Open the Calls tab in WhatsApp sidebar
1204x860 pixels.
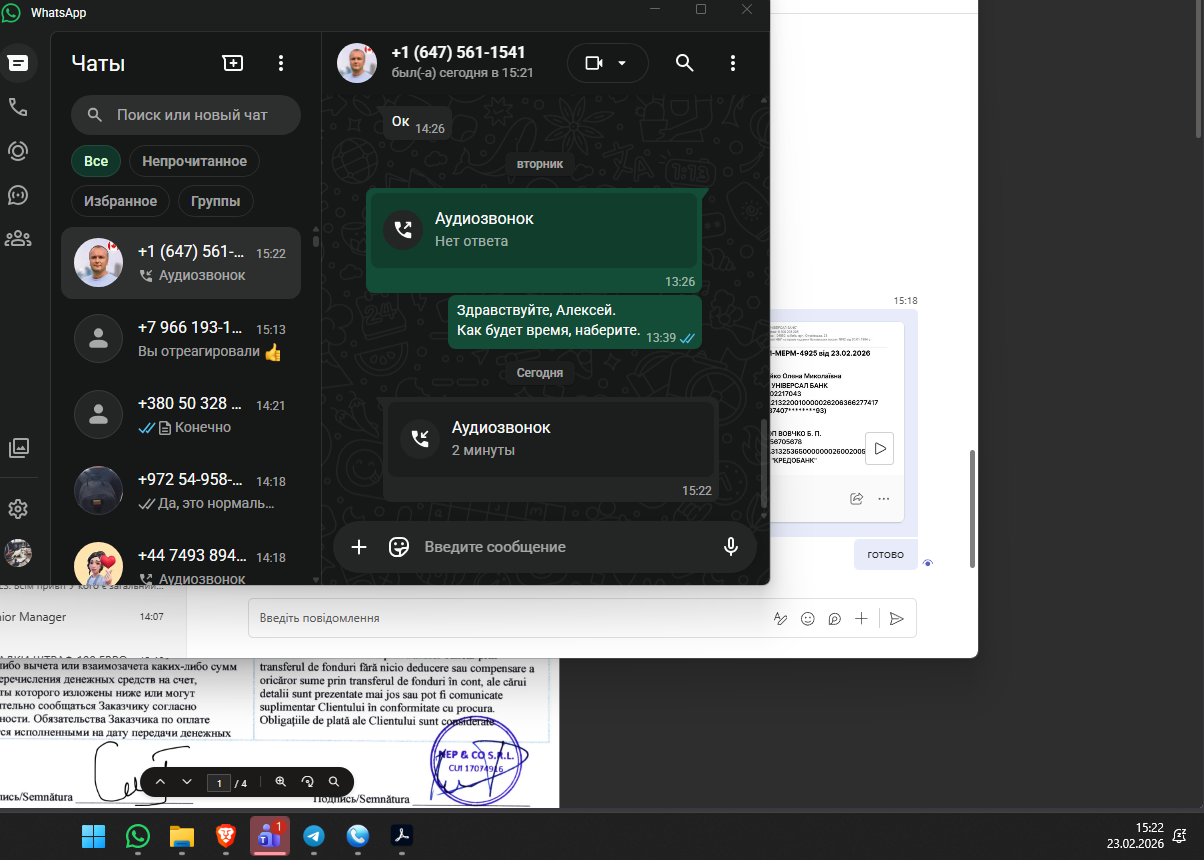click(x=17, y=107)
